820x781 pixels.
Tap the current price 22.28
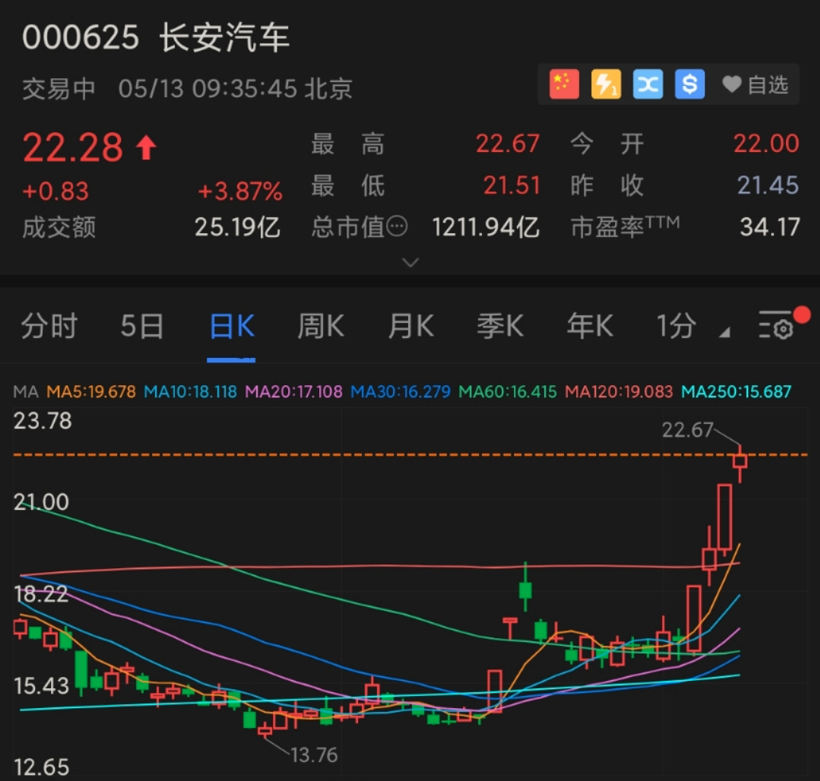click(73, 147)
